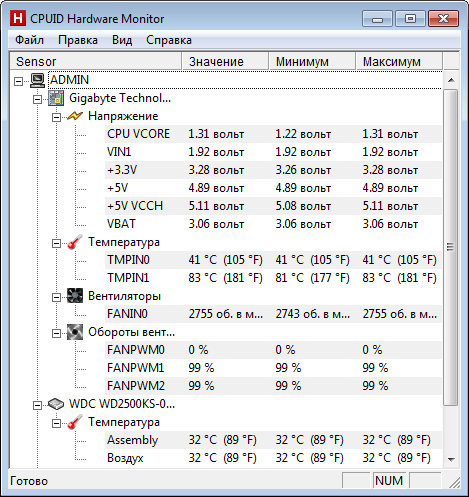The height and width of the screenshot is (497, 469).
Task: Collapse the Напряжение voltage group
Action: (57, 117)
